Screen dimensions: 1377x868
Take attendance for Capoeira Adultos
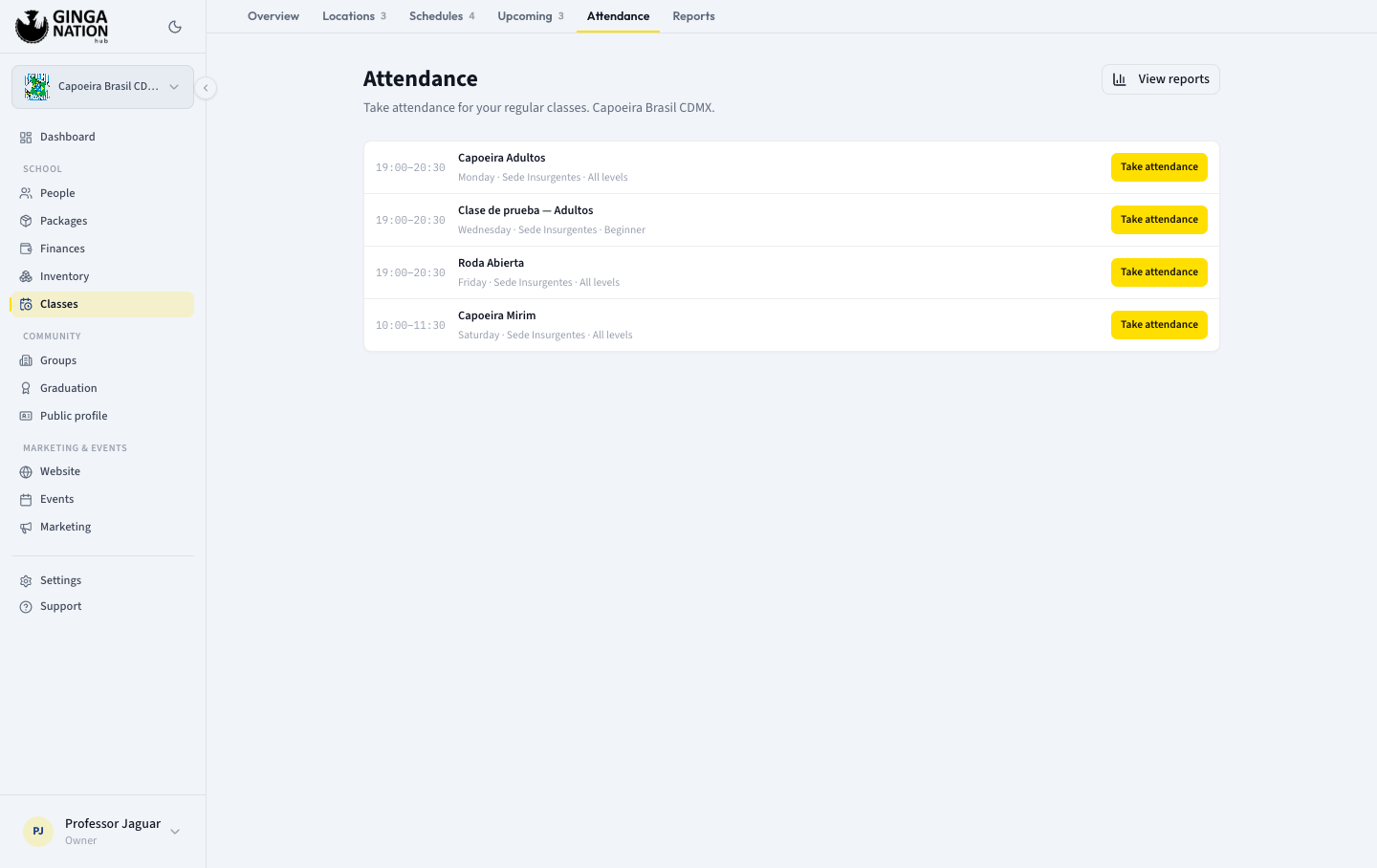[1159, 167]
